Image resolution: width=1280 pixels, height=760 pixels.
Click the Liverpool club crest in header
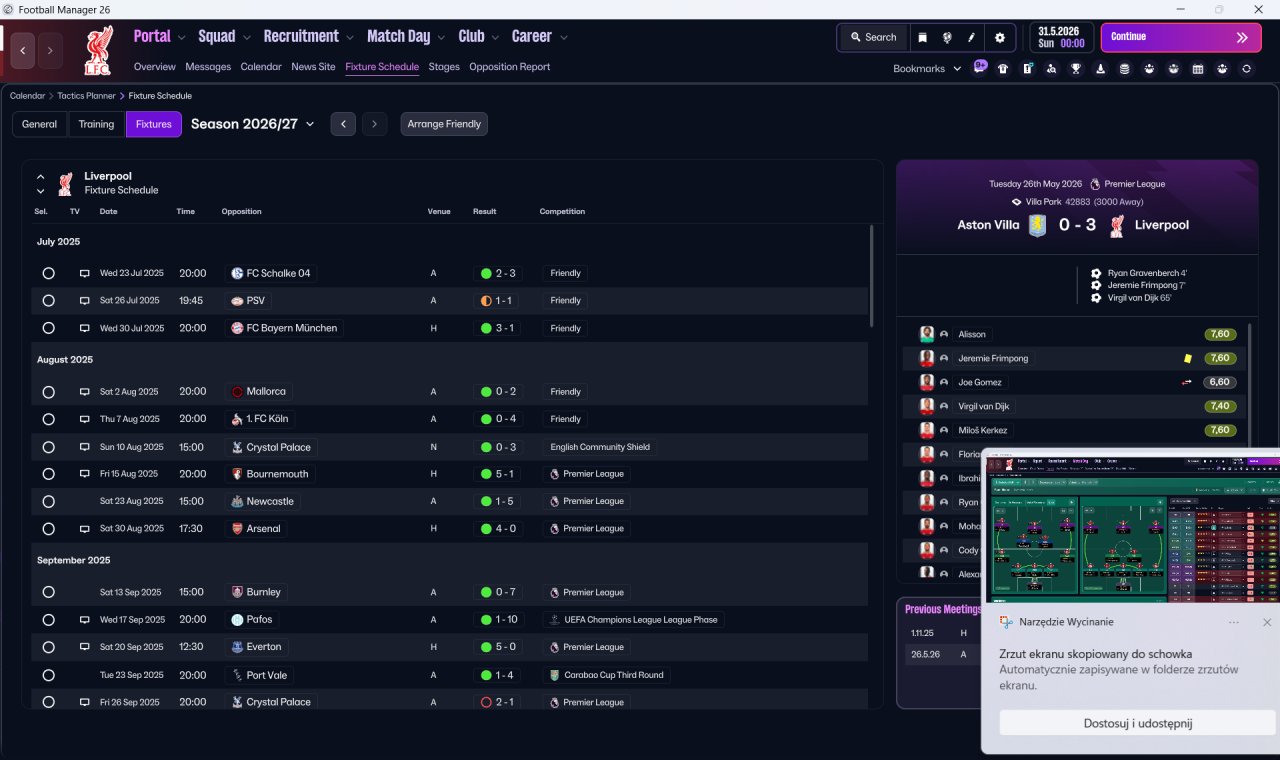point(98,51)
